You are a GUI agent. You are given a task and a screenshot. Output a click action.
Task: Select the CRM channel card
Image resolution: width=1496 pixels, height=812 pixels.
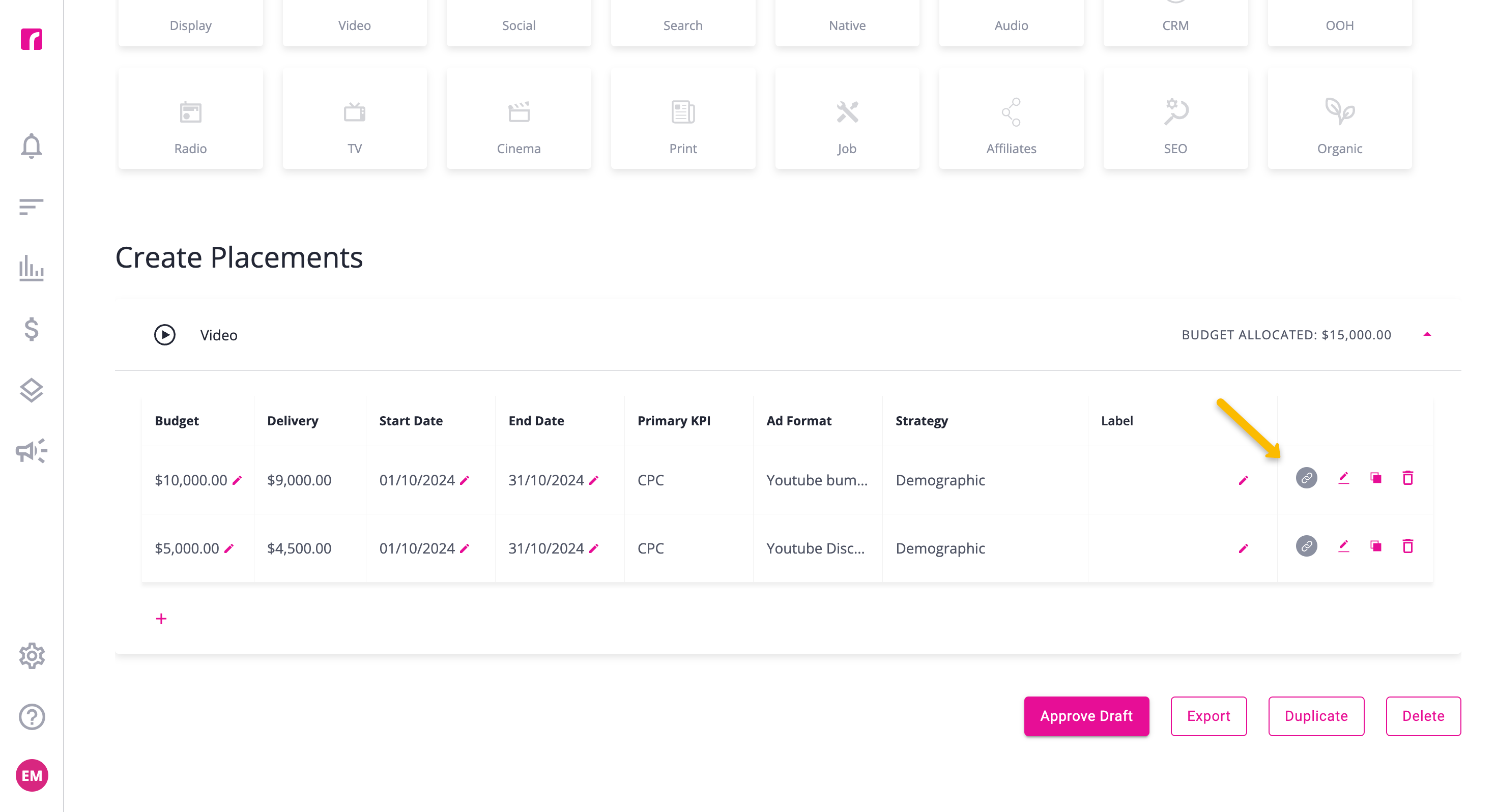[1175, 23]
